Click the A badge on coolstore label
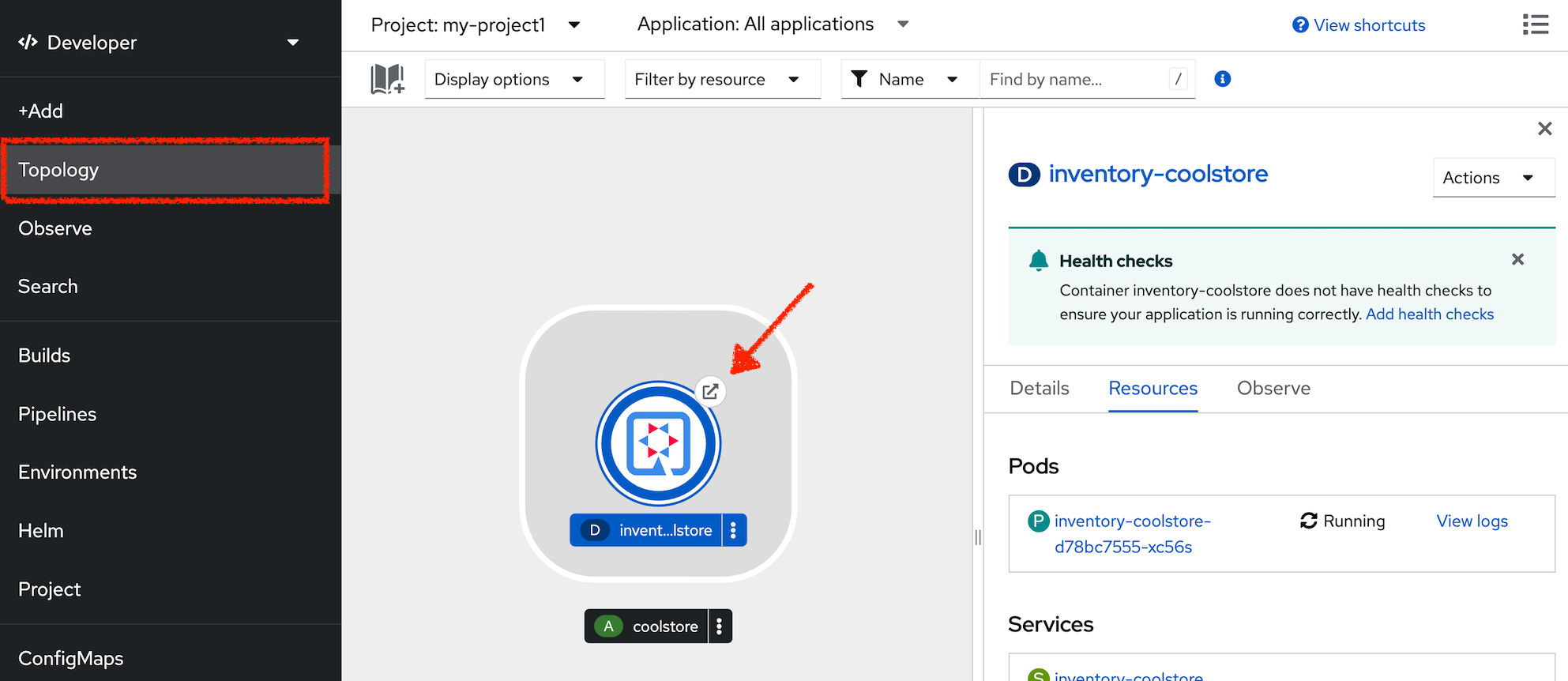Screen dimensions: 1568x681 608,626
